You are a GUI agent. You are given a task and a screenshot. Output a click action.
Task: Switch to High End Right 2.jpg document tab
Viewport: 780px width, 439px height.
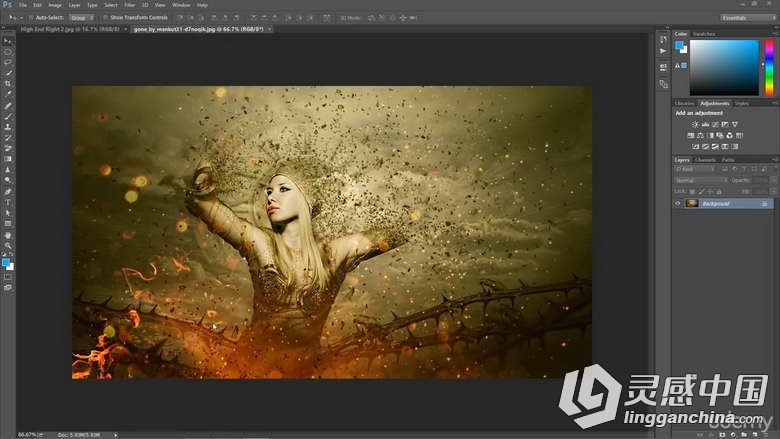[70, 29]
